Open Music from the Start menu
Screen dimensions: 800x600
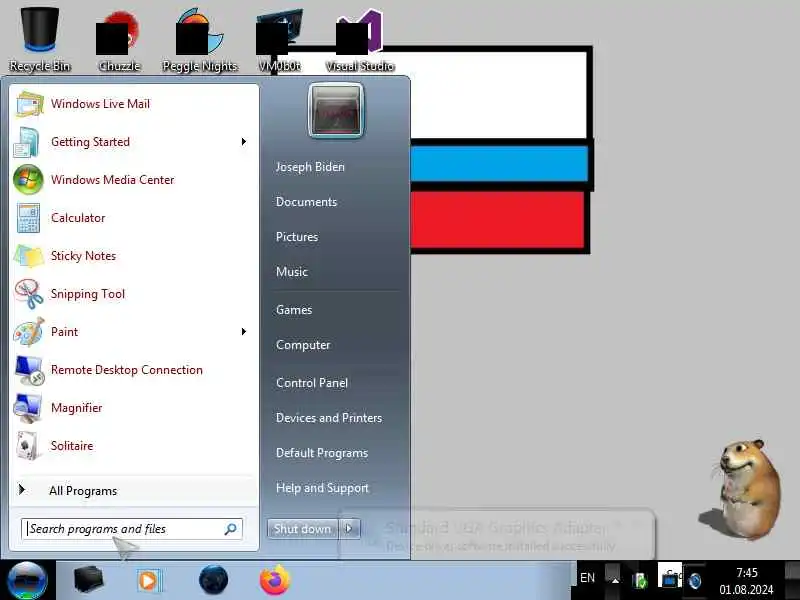click(x=292, y=272)
